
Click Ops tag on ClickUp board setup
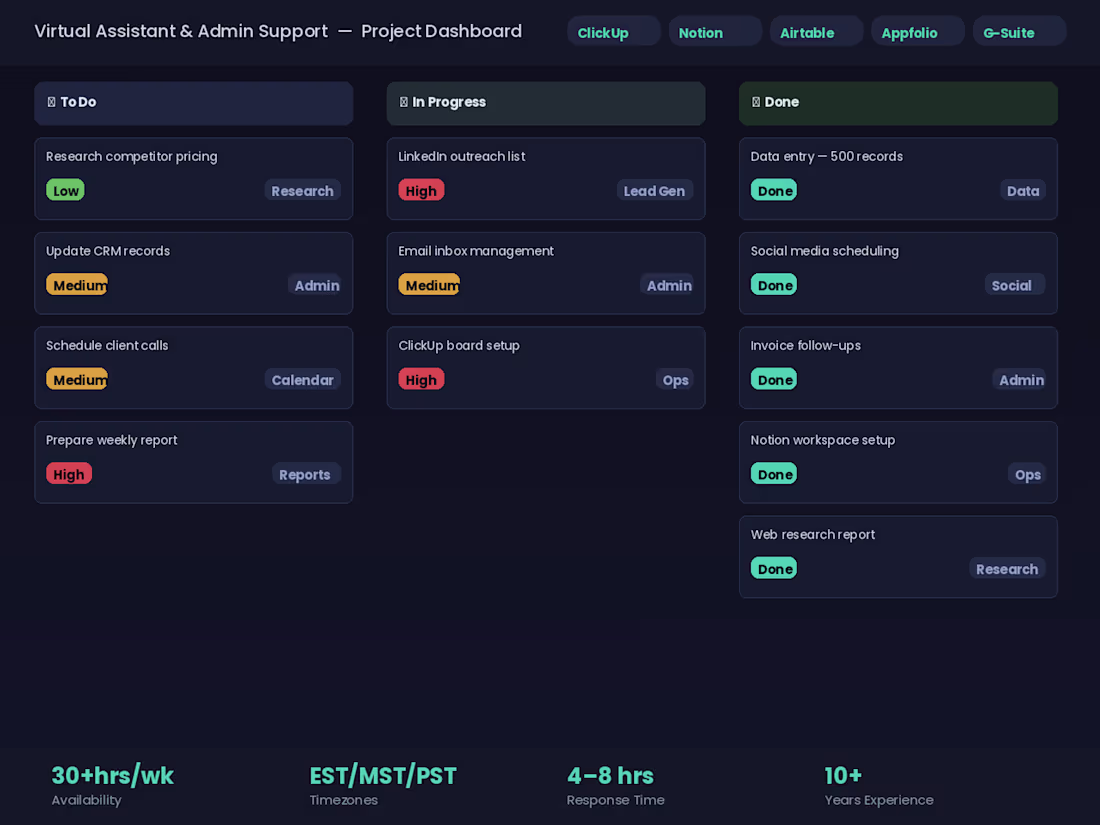click(674, 380)
